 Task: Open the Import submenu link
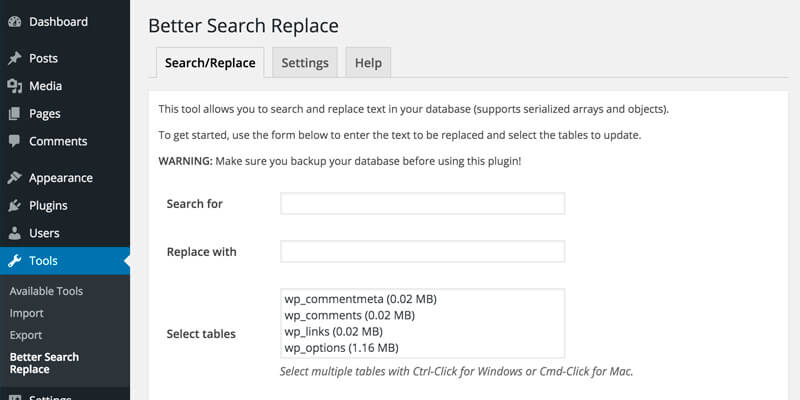26,313
